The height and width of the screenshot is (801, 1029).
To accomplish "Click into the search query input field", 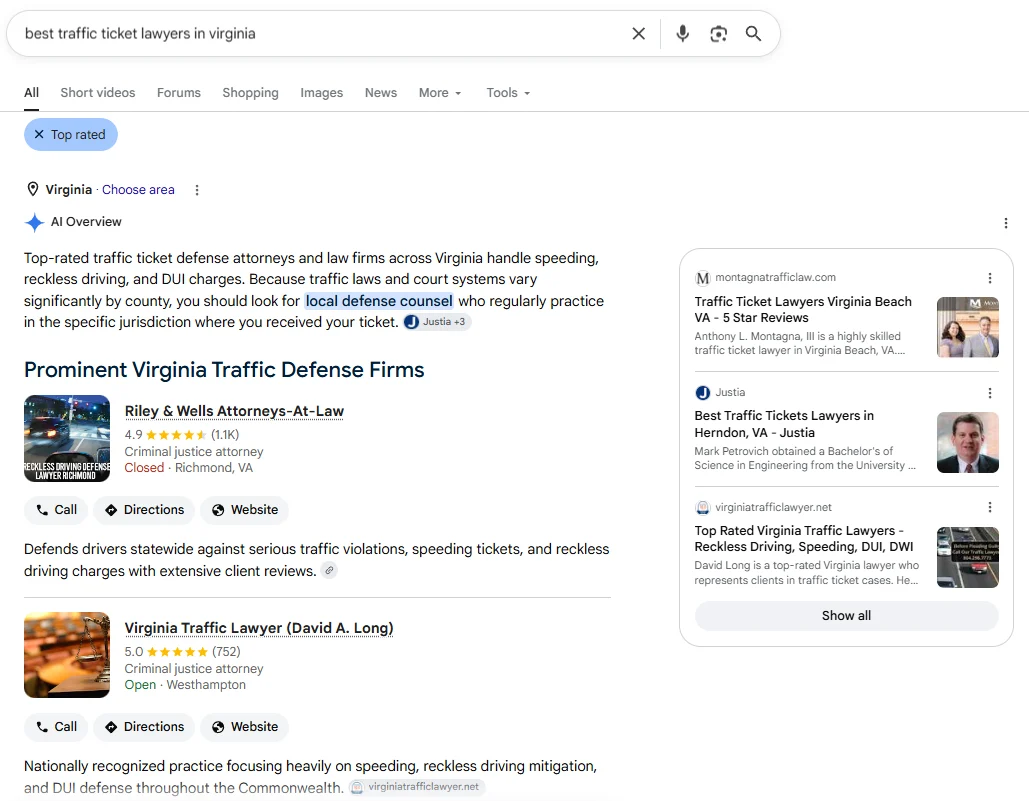I will click(x=322, y=33).
